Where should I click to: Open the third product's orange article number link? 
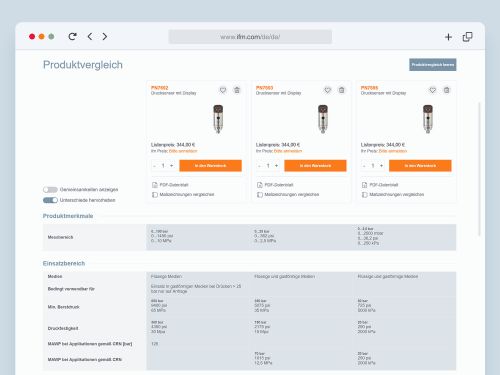pyautogui.click(x=369, y=88)
